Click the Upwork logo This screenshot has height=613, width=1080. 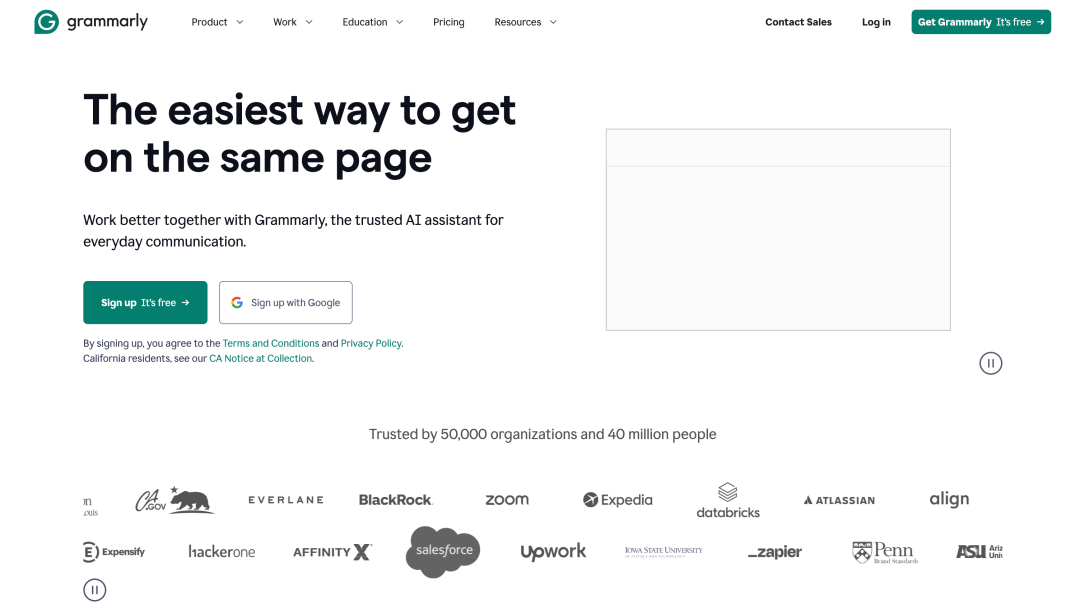[553, 552]
